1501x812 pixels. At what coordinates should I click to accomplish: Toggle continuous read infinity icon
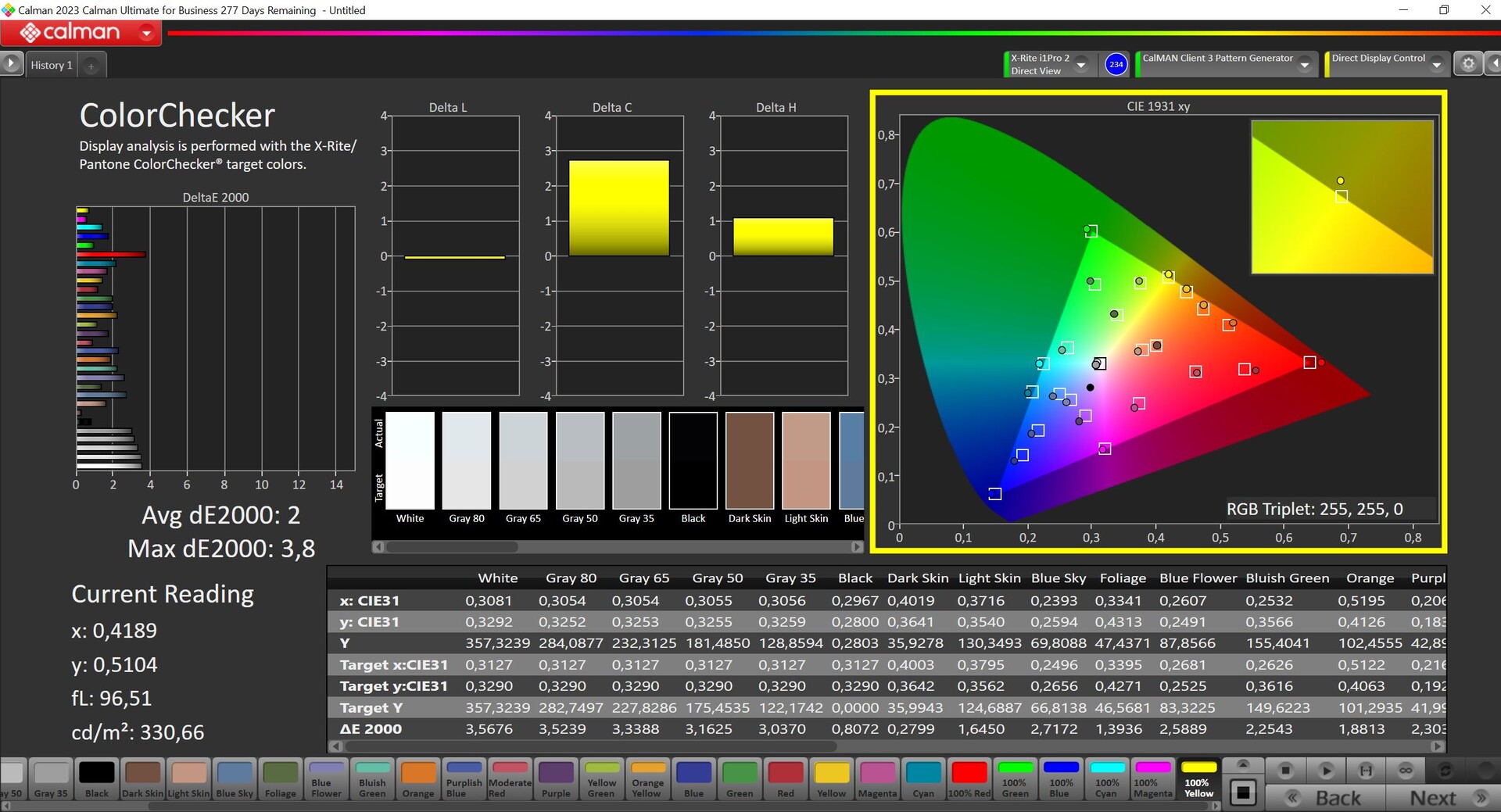click(x=1406, y=771)
